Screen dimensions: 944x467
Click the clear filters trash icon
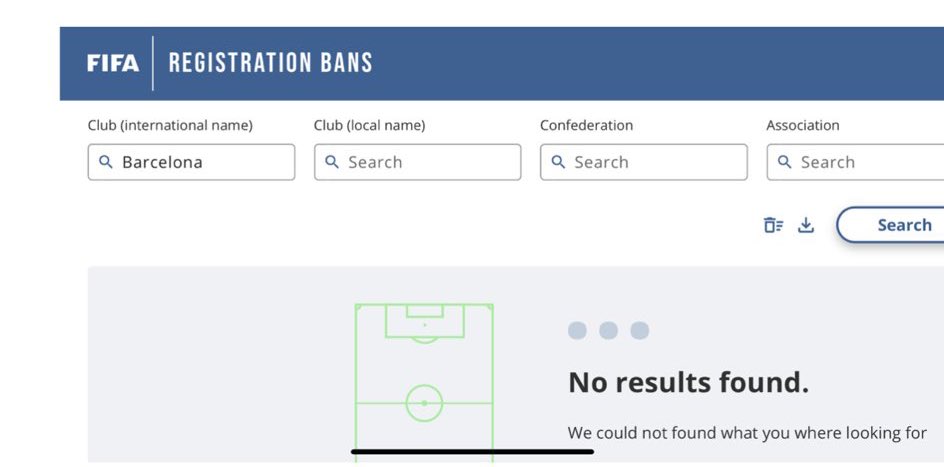tap(774, 225)
